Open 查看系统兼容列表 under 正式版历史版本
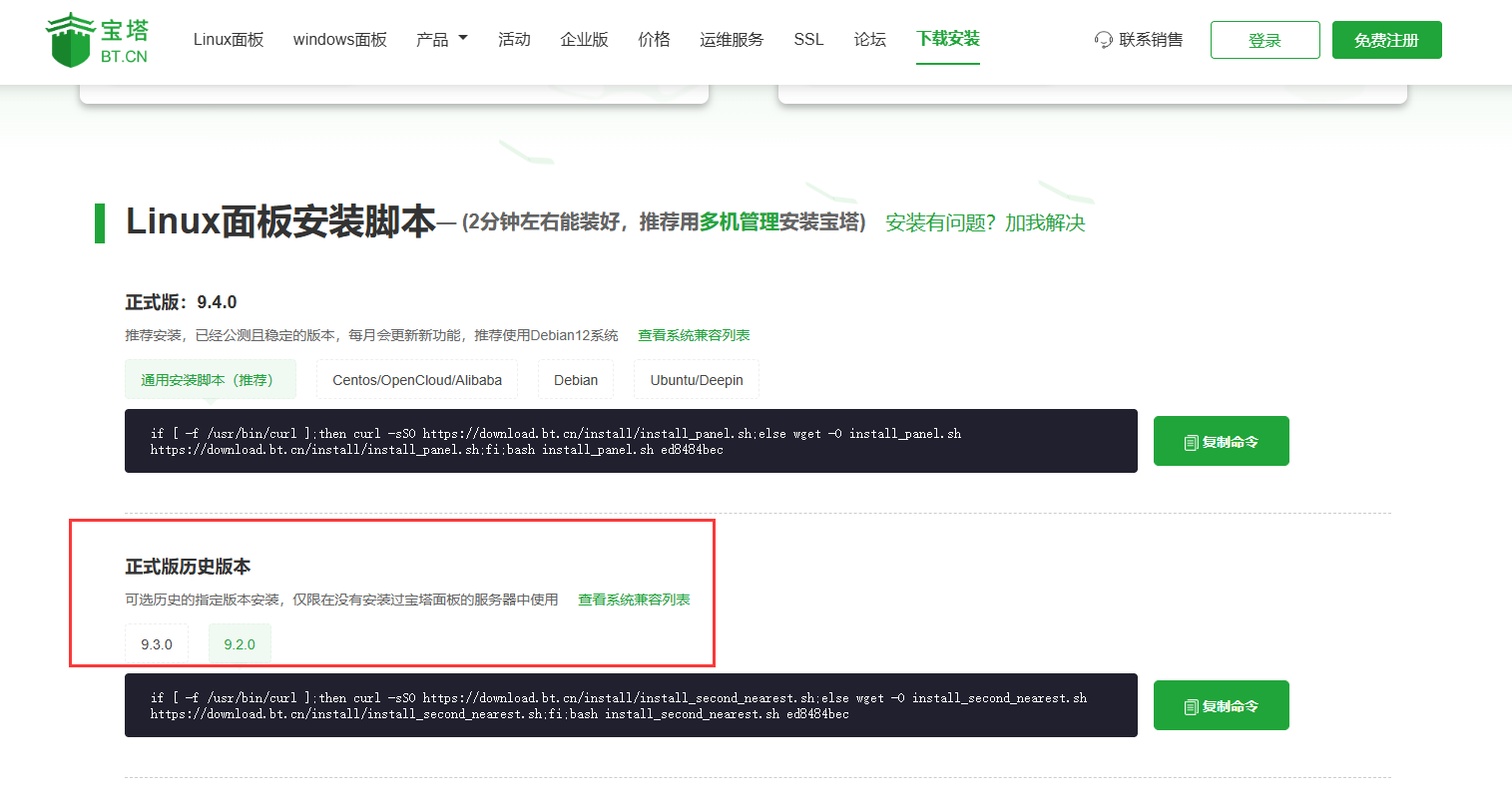This screenshot has height=808, width=1512. point(634,600)
